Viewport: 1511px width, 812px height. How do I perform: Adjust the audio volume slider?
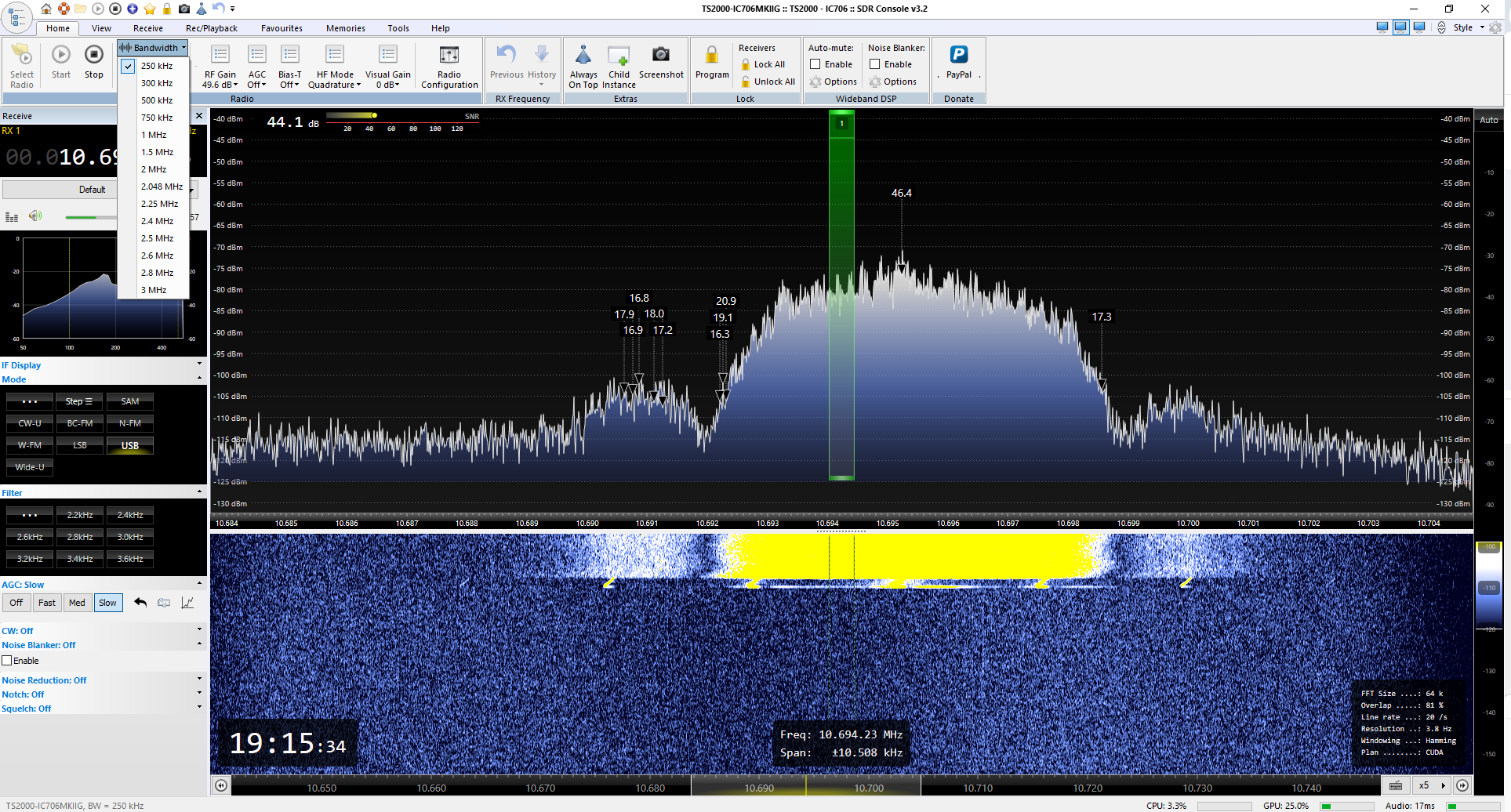coord(92,217)
